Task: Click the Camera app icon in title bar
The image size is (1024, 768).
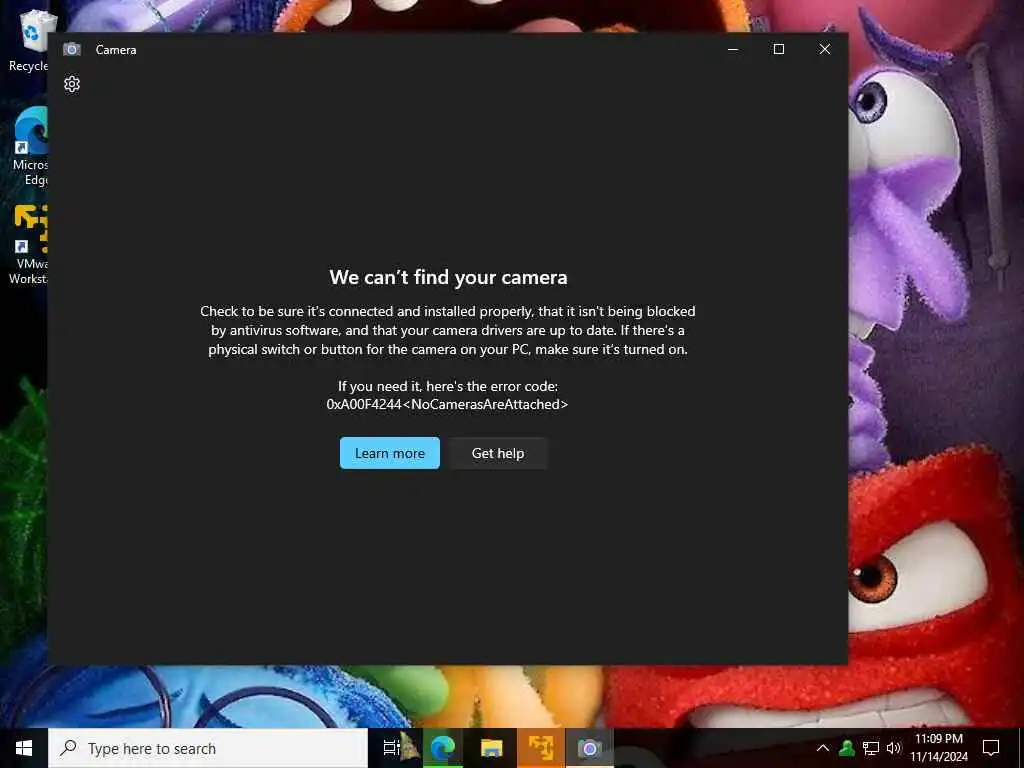Action: point(72,50)
